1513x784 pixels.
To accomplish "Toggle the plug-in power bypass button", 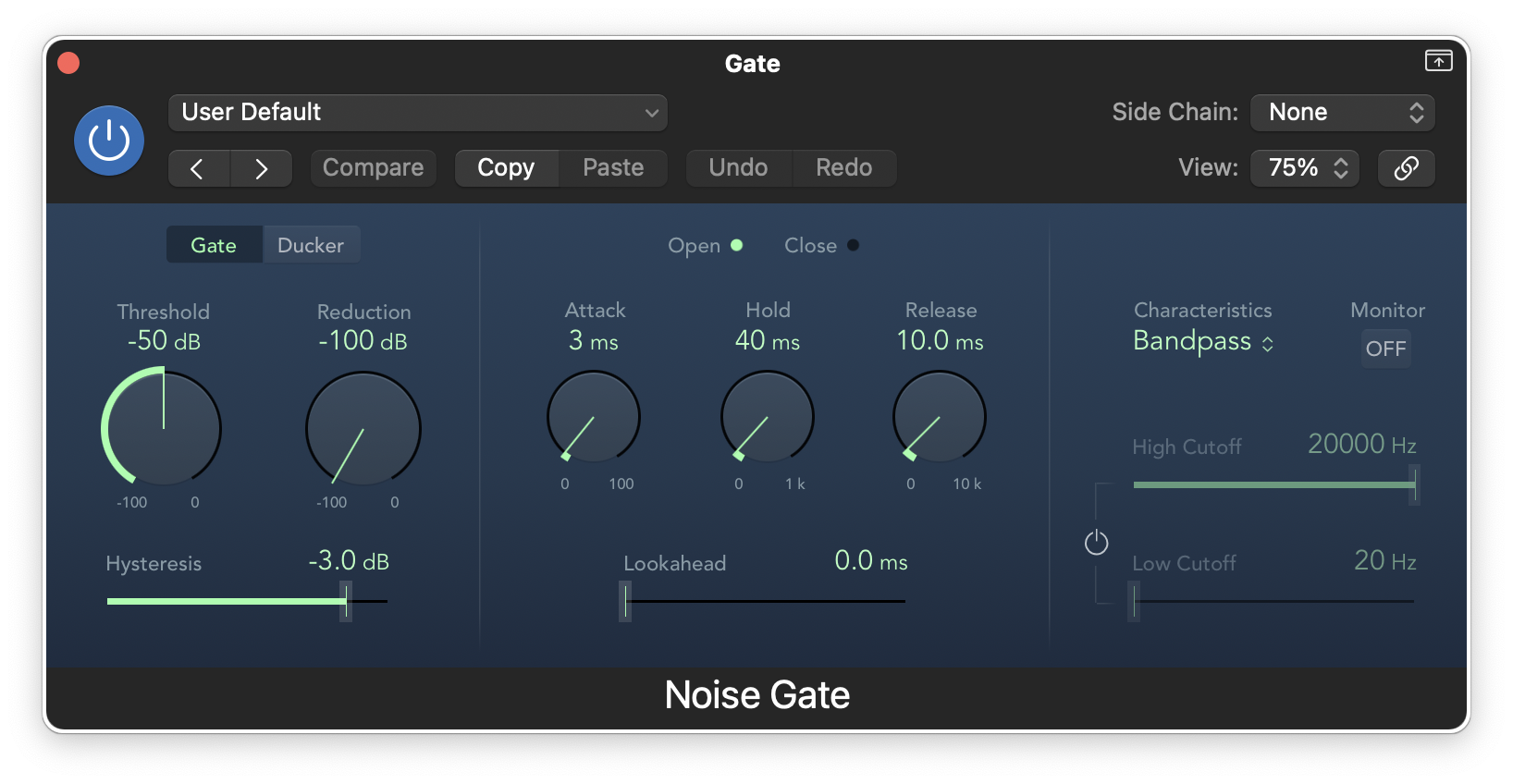I will pos(109,141).
